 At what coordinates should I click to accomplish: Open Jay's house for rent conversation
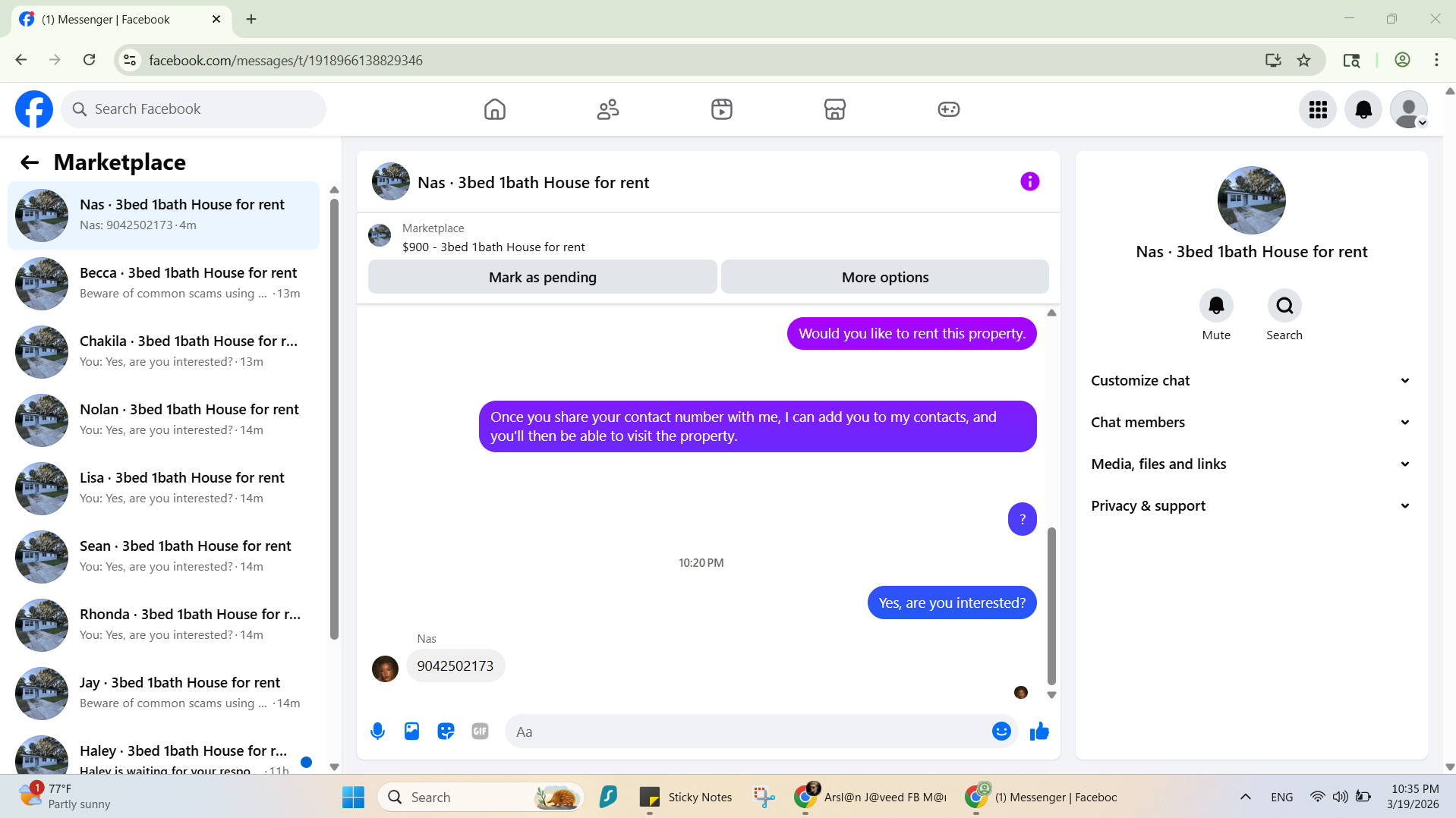163,693
